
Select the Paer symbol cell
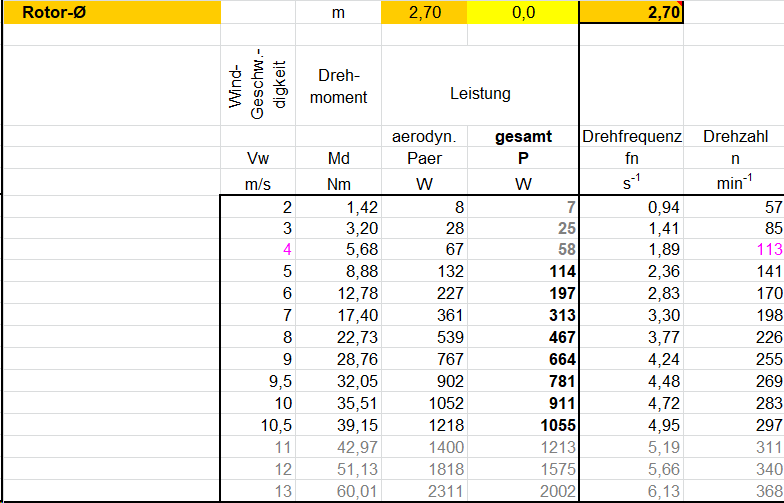[424, 158]
